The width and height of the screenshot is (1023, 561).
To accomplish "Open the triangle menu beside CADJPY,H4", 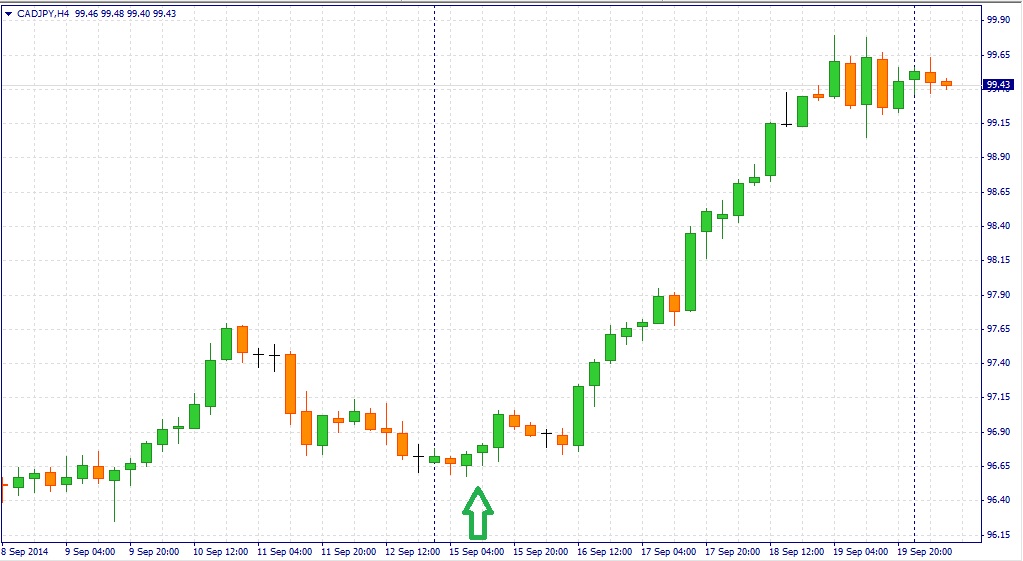I will (x=8, y=13).
